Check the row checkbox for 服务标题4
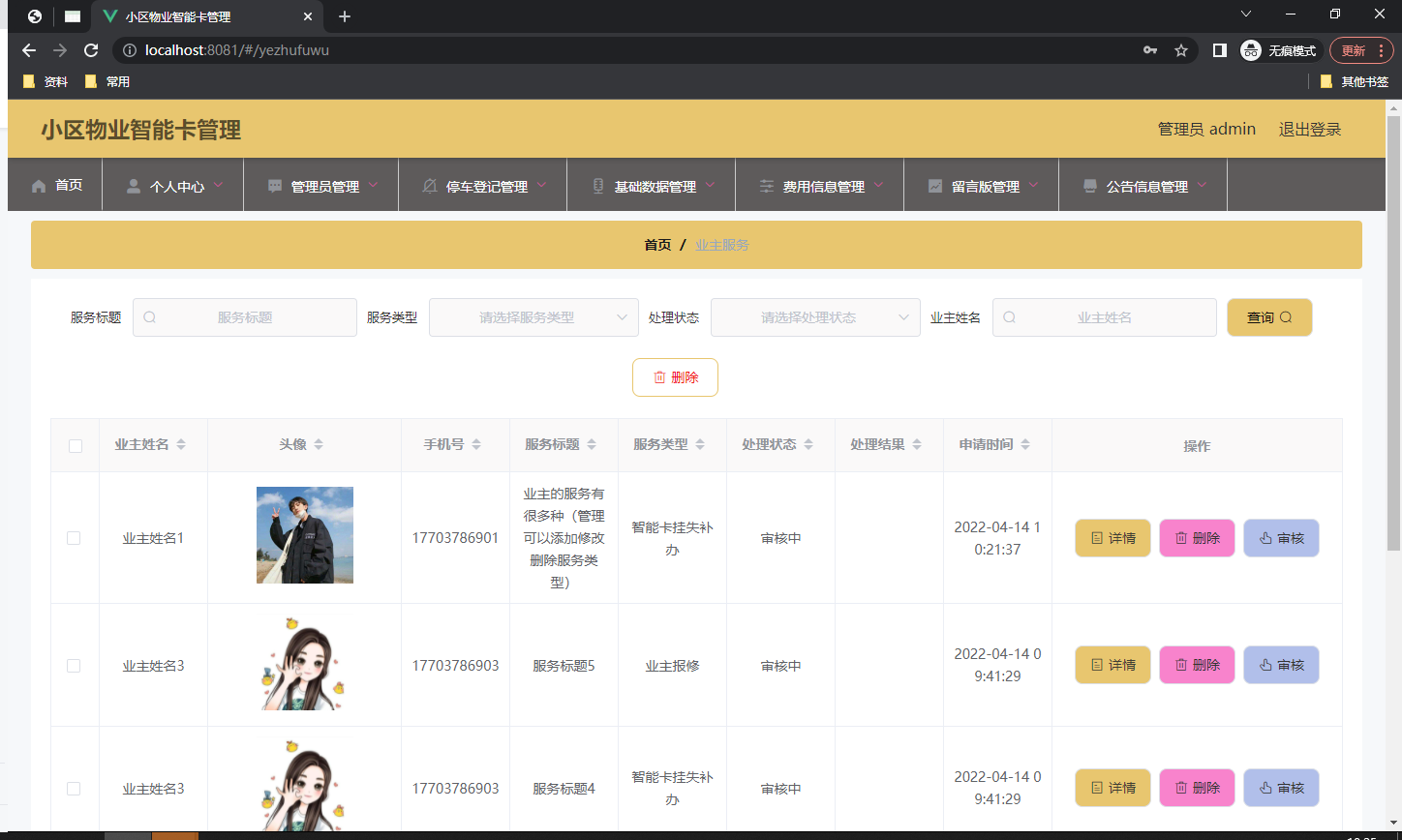1402x840 pixels. pyautogui.click(x=74, y=789)
